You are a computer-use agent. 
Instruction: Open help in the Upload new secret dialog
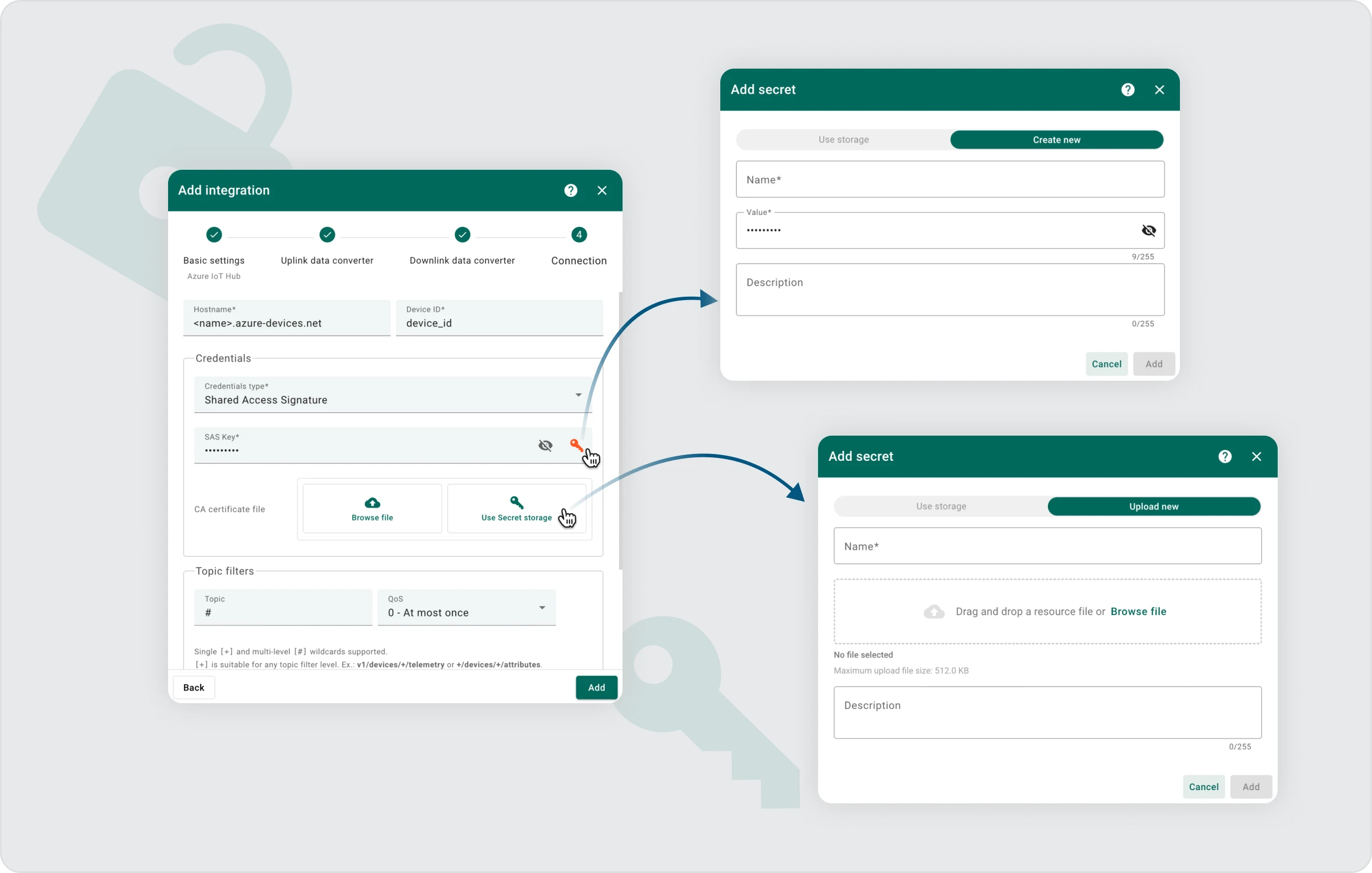[x=1225, y=456]
